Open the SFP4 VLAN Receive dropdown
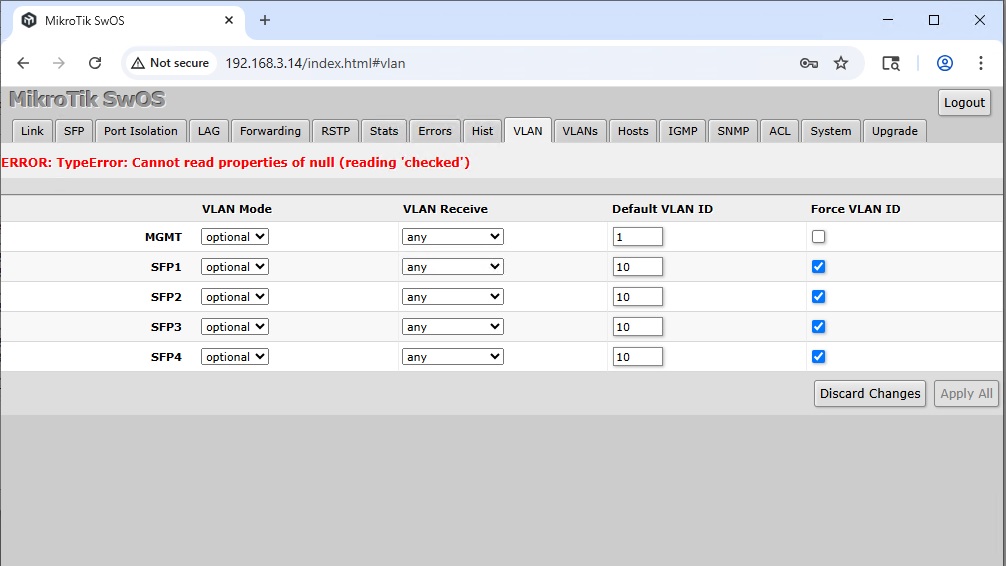This screenshot has width=1006, height=566. click(x=453, y=357)
